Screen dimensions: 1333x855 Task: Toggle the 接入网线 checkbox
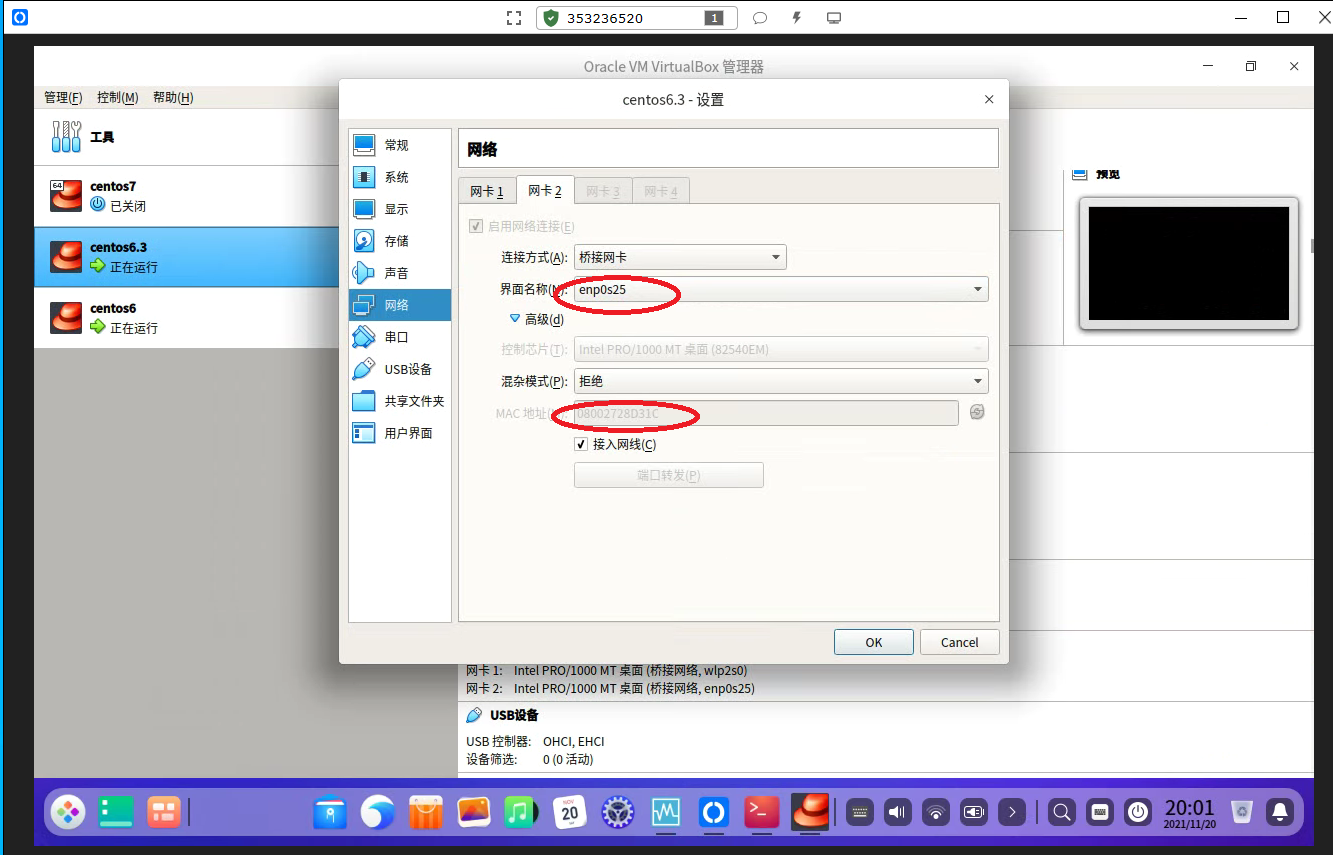[x=581, y=444]
